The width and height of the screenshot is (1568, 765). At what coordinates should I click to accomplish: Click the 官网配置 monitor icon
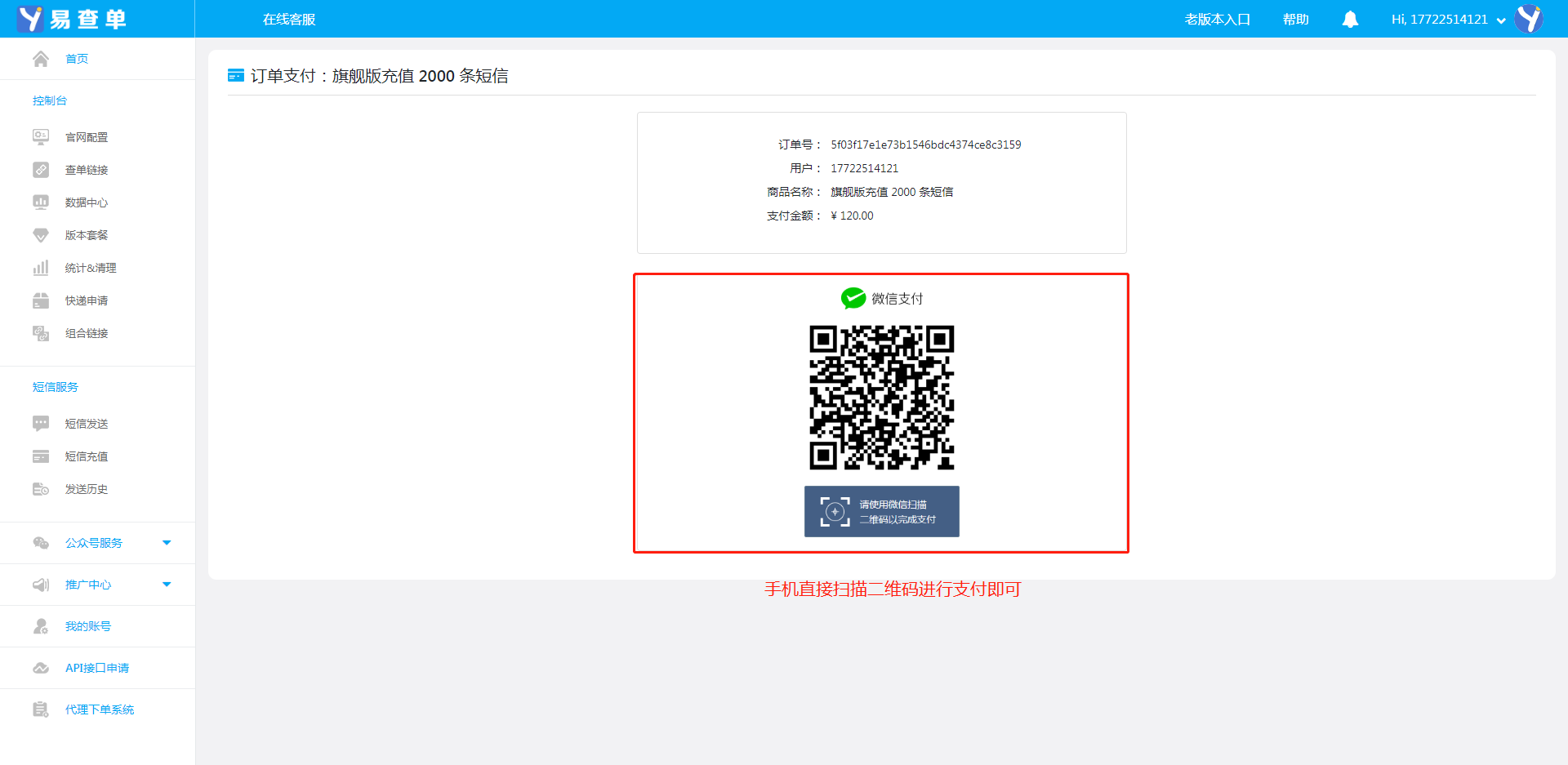pos(41,137)
